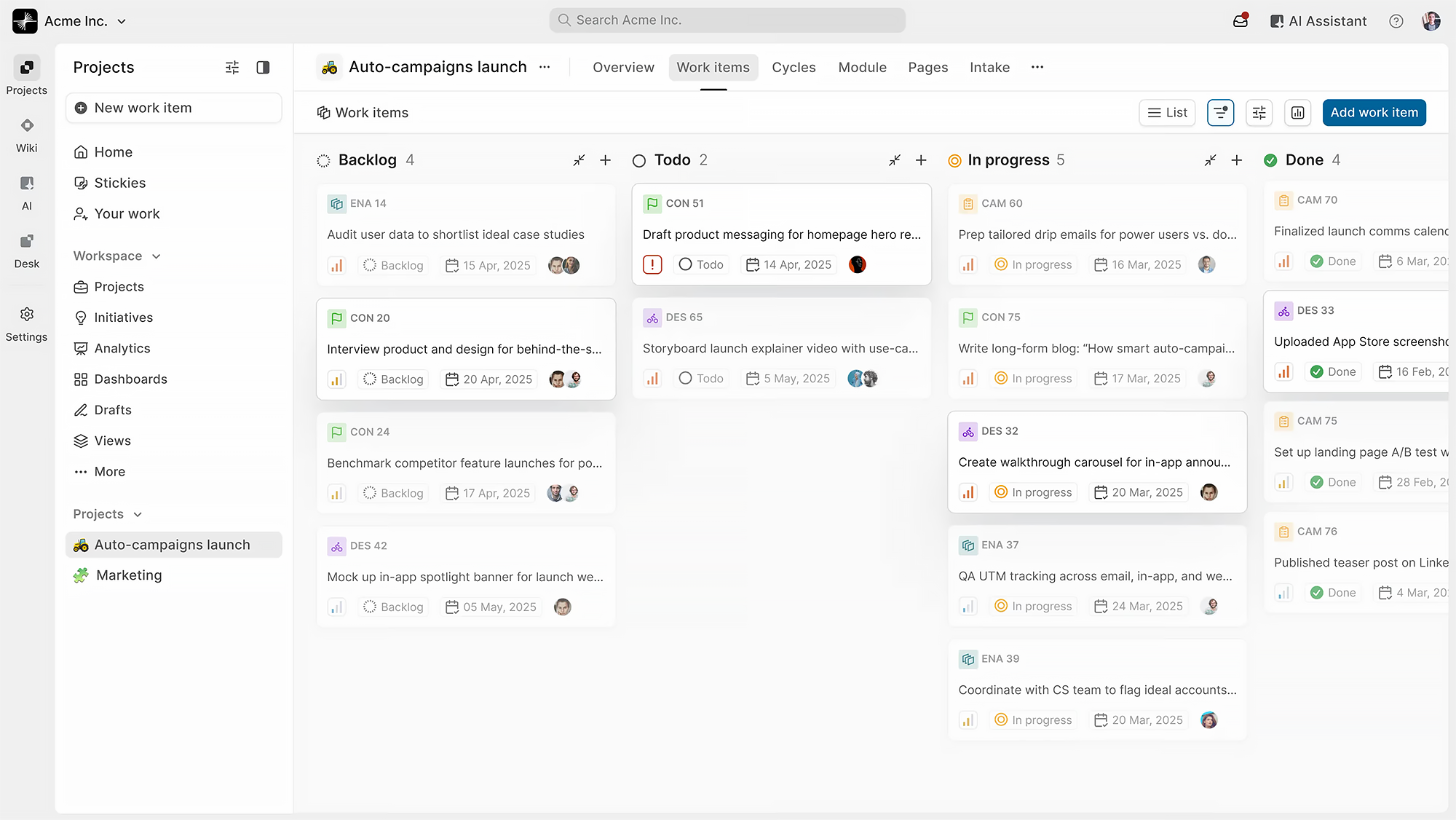Collapse the Workspace section chevron
The width and height of the screenshot is (1456, 820).
click(x=157, y=256)
